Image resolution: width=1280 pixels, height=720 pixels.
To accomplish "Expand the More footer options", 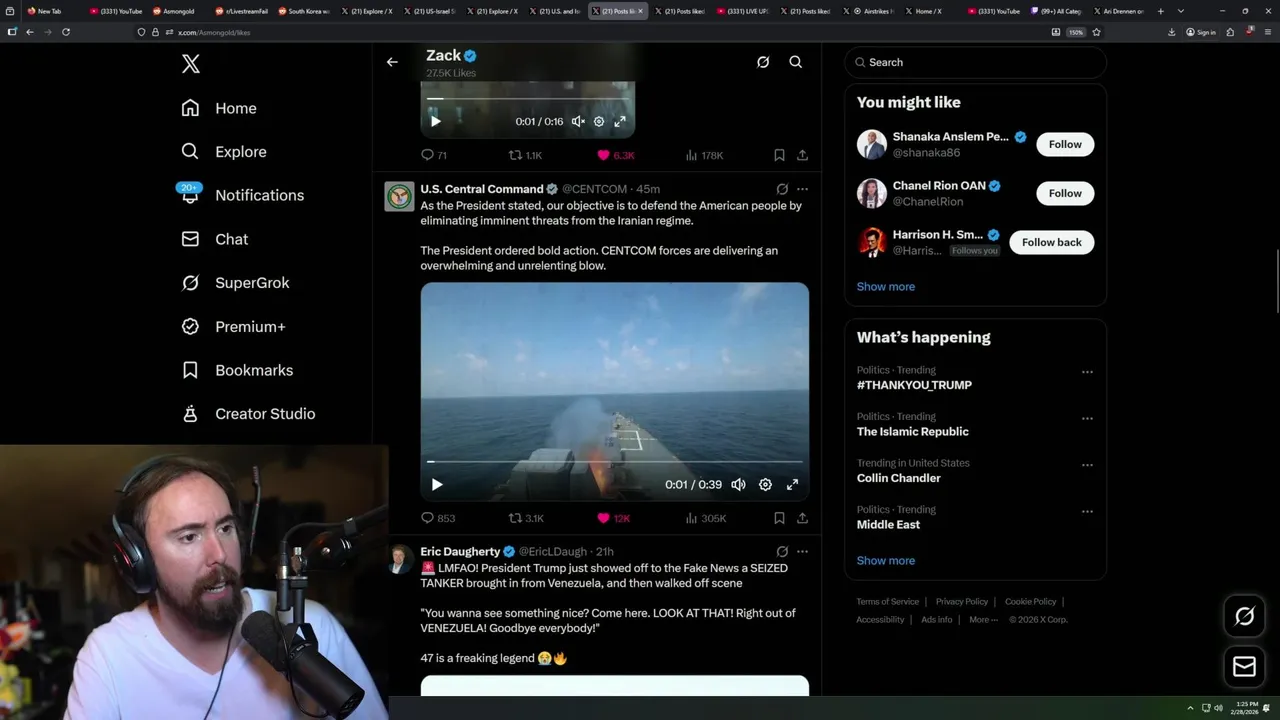I will coord(983,619).
